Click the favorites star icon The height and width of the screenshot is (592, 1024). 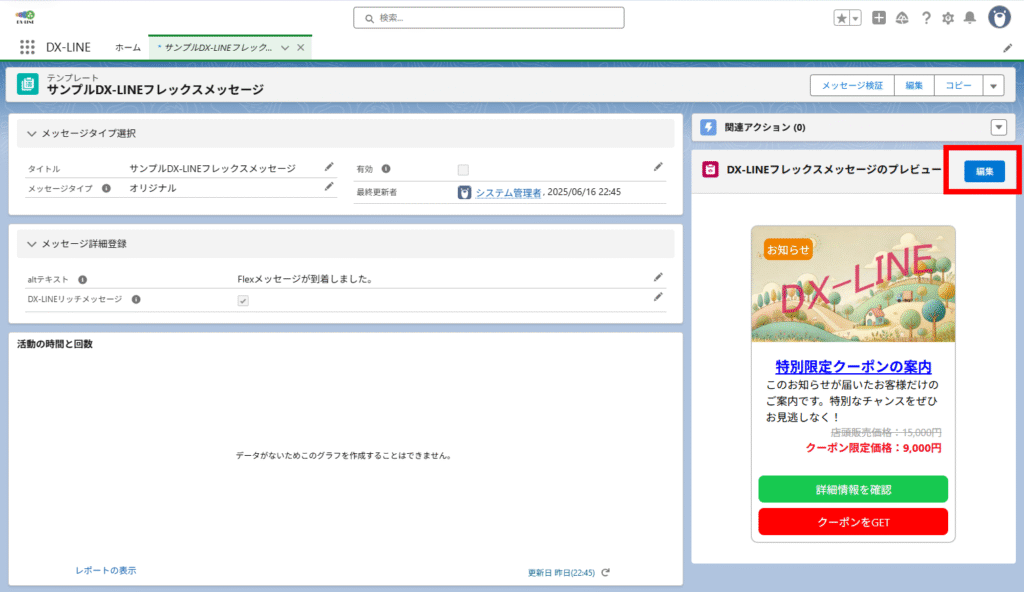point(841,18)
